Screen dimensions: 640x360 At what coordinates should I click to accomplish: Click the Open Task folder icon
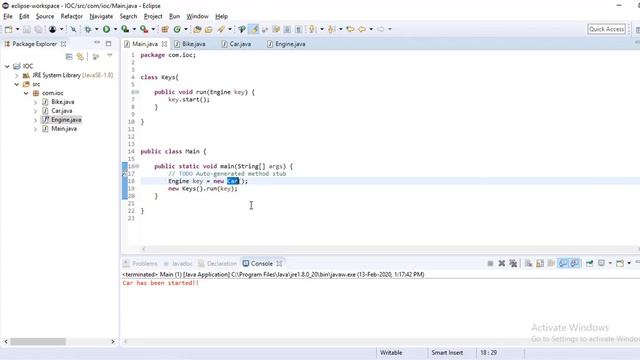coord(209,29)
